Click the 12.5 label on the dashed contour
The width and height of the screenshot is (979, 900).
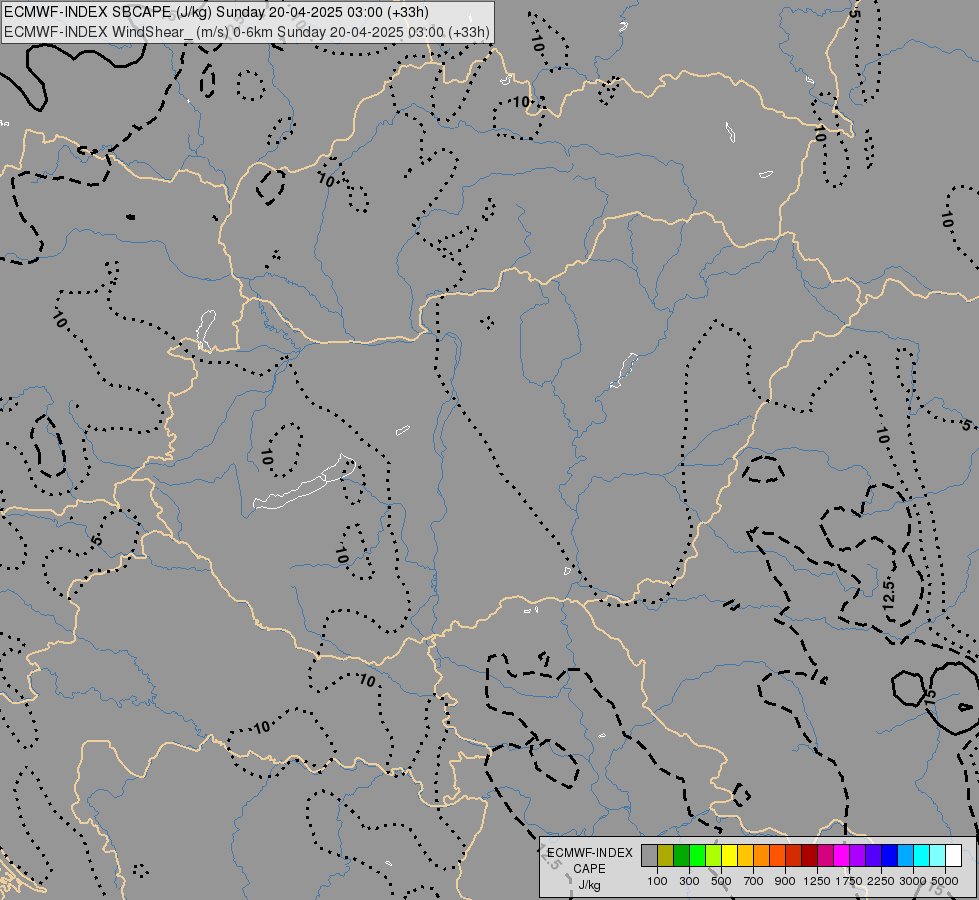point(889,594)
